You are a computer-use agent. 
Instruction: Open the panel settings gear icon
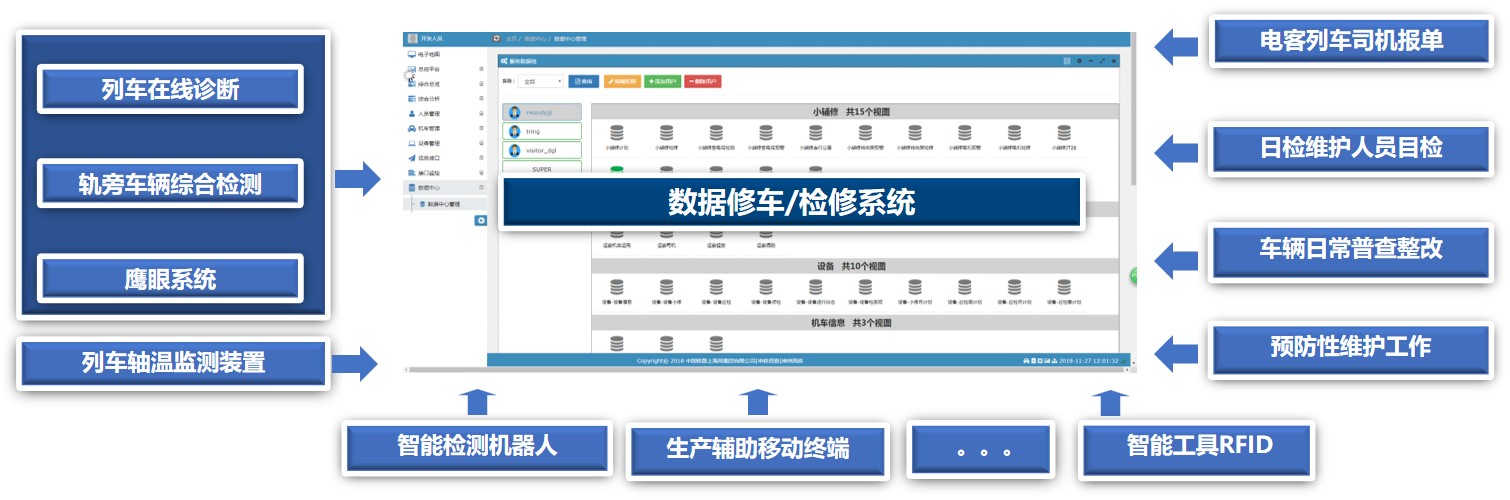tap(1078, 61)
